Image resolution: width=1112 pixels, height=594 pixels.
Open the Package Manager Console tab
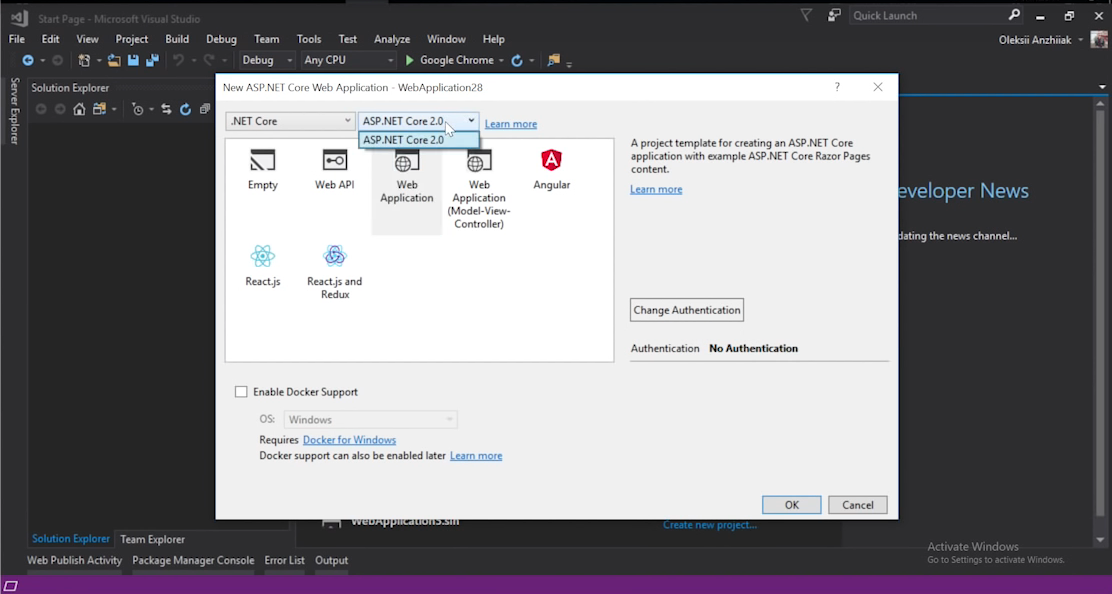coord(193,560)
